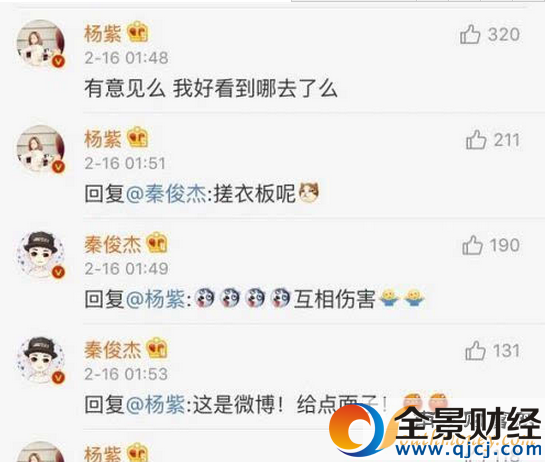Open the @杨紫 mention in 互相伤害 reply
Screen dimensions: 553x465
point(156,299)
